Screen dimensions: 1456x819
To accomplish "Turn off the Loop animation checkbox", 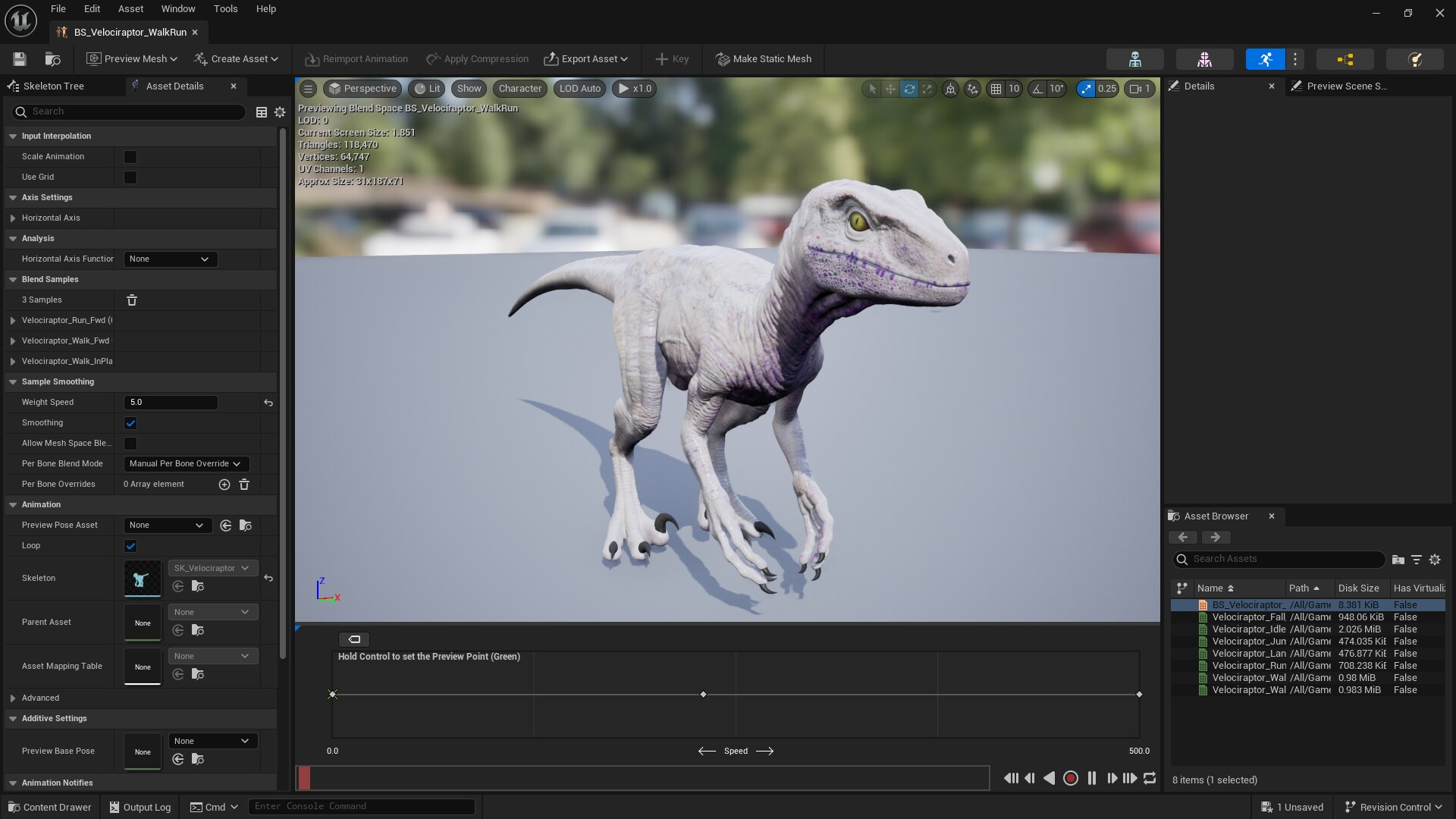I will pyautogui.click(x=130, y=546).
